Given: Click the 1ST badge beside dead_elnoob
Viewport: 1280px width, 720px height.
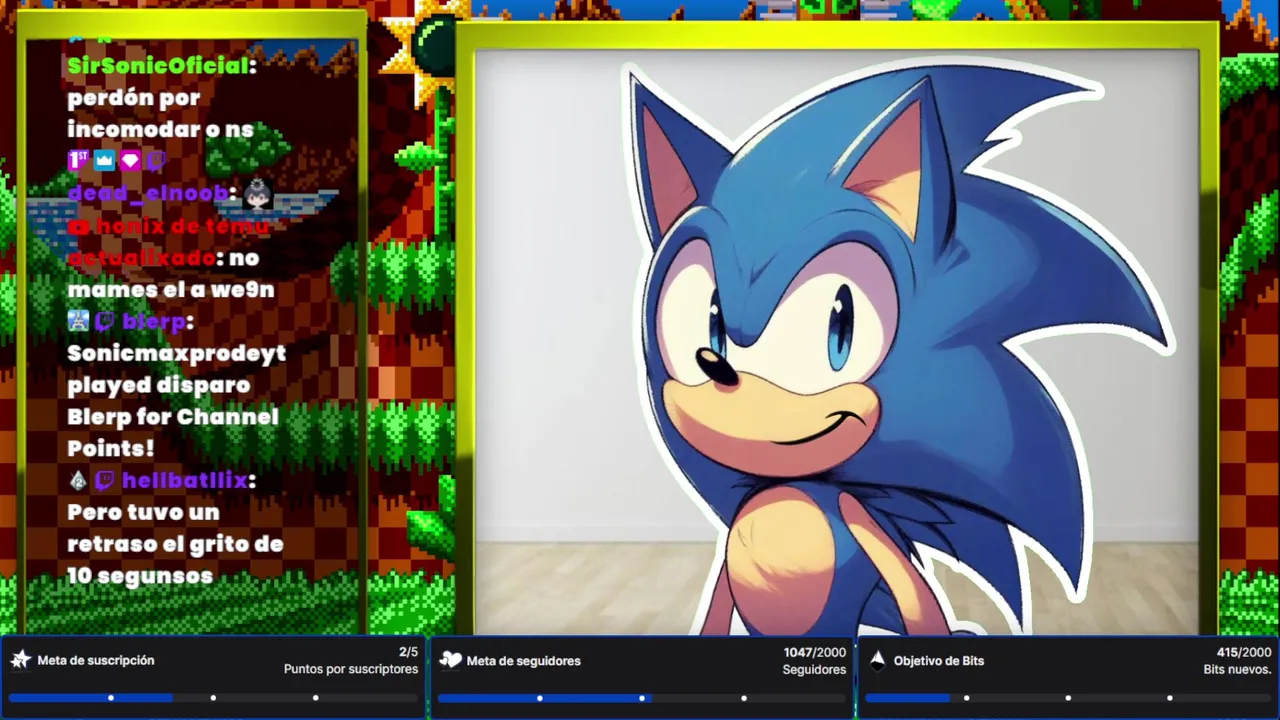Looking at the screenshot, I should click(x=78, y=160).
